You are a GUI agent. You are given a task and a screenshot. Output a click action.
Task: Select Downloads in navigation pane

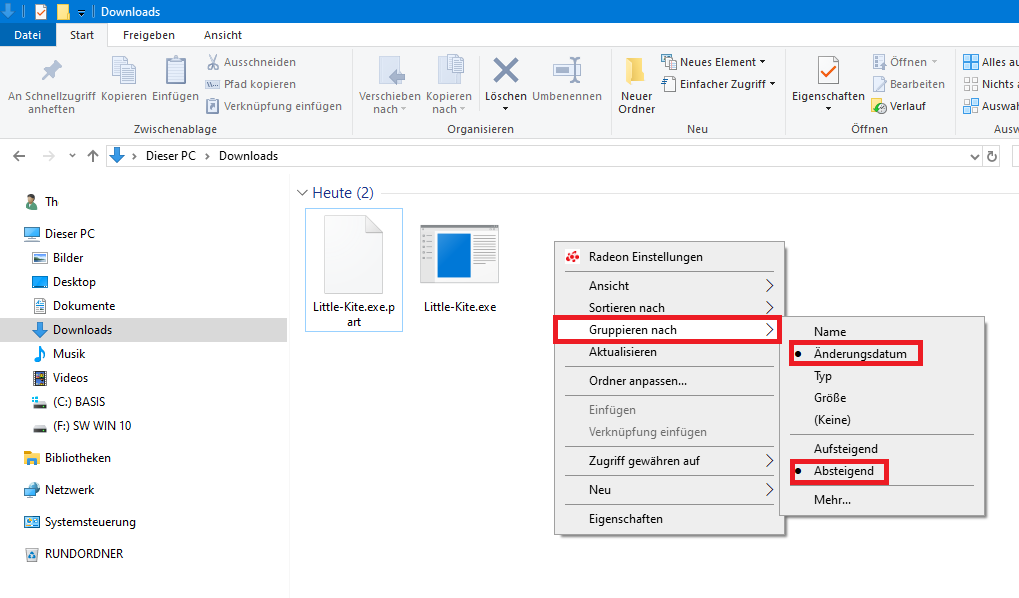coord(143,330)
